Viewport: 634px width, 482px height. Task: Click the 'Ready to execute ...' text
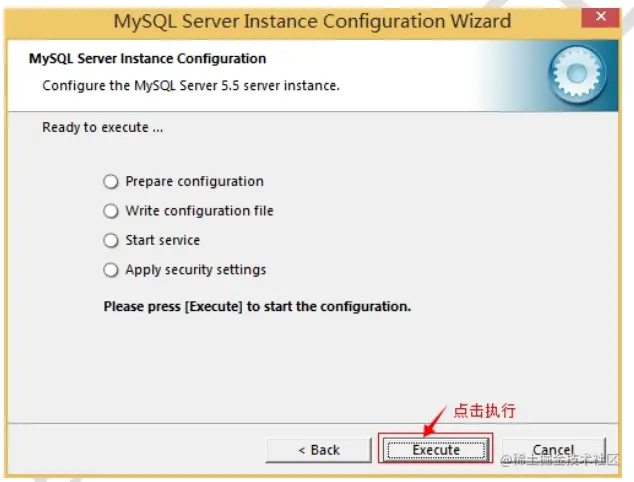103,128
